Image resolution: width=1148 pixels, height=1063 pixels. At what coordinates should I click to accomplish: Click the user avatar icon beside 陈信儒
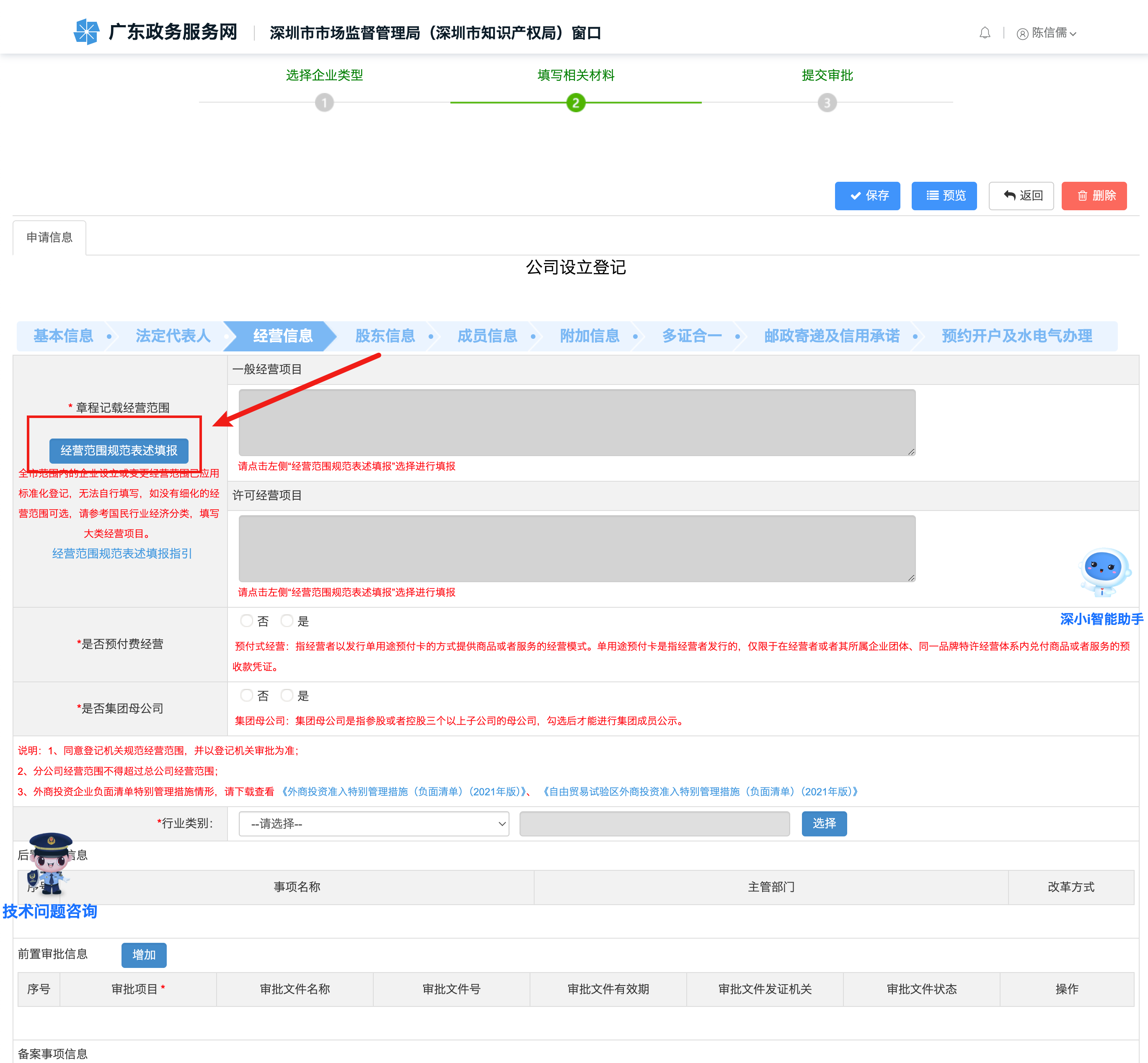tap(1022, 34)
